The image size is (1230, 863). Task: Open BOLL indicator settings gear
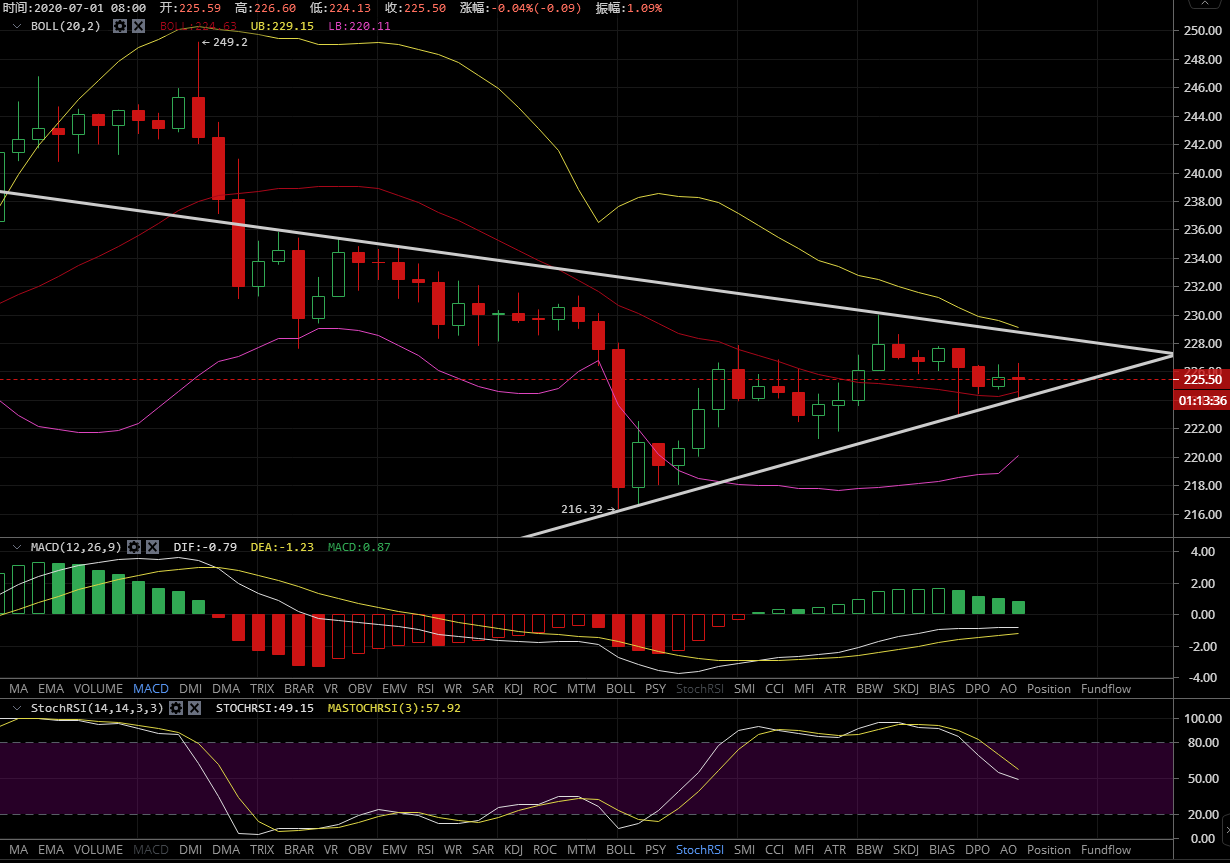click(120, 26)
